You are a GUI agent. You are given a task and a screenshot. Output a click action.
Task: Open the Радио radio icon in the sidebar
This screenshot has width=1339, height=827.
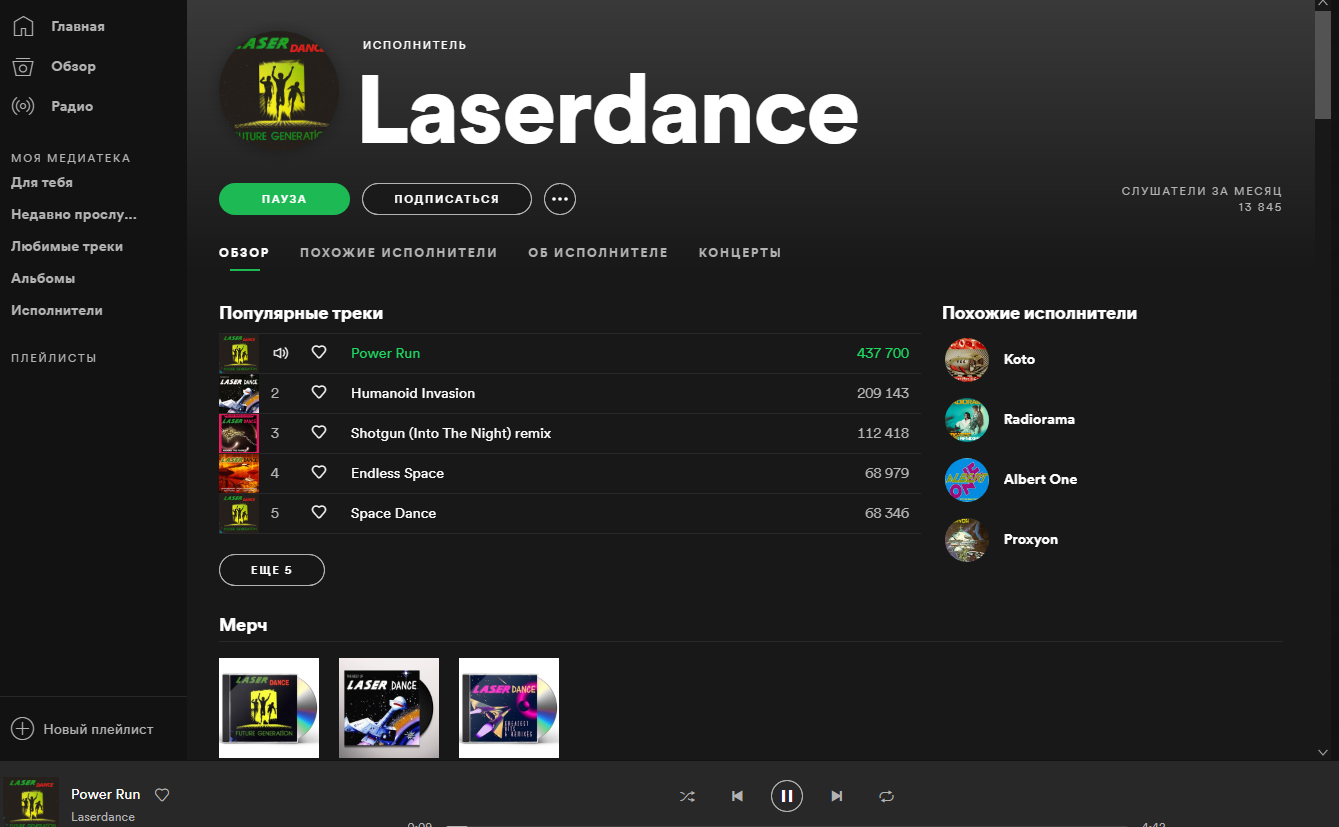pyautogui.click(x=23, y=106)
